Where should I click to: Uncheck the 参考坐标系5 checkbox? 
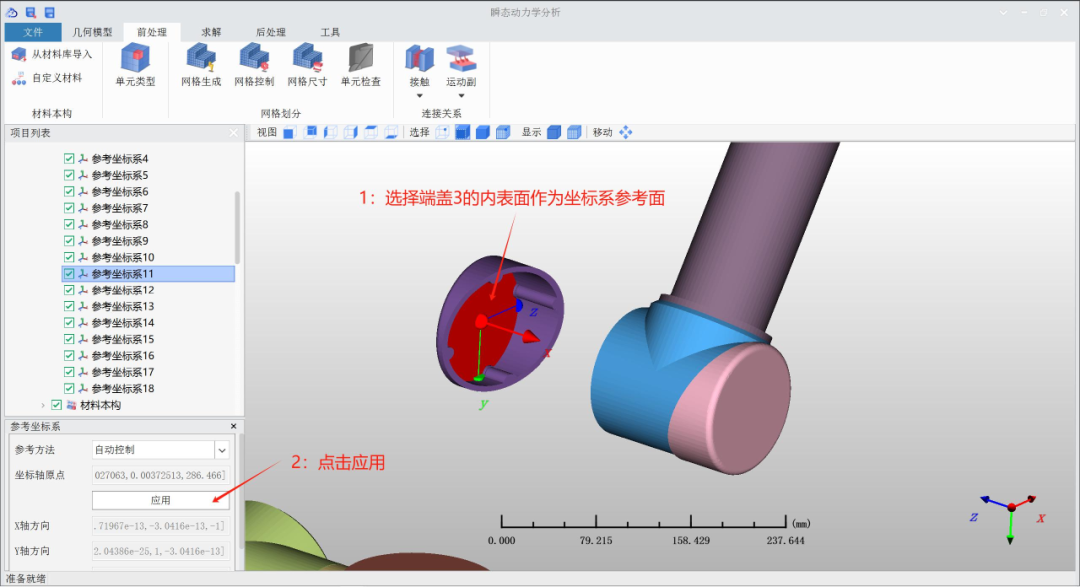[x=69, y=175]
